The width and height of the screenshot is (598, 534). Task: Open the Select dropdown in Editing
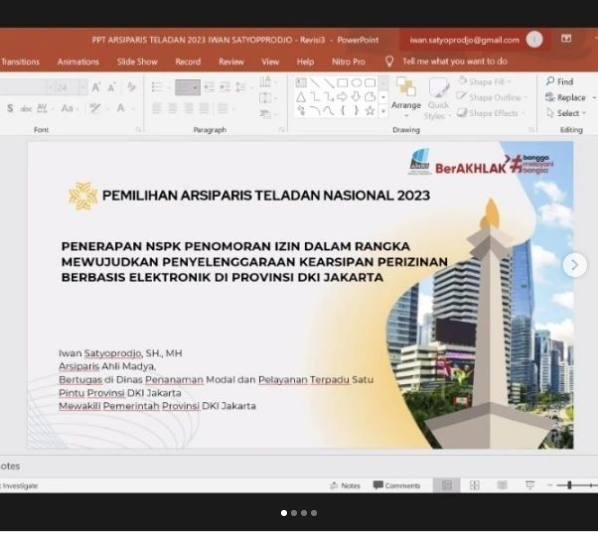click(566, 113)
